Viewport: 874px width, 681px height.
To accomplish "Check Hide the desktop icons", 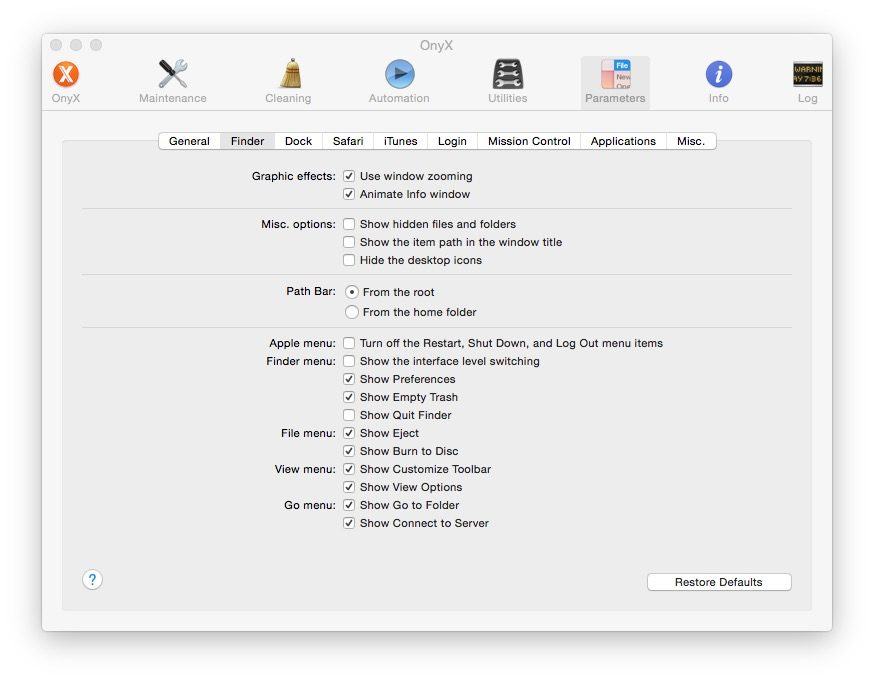I will (x=349, y=260).
